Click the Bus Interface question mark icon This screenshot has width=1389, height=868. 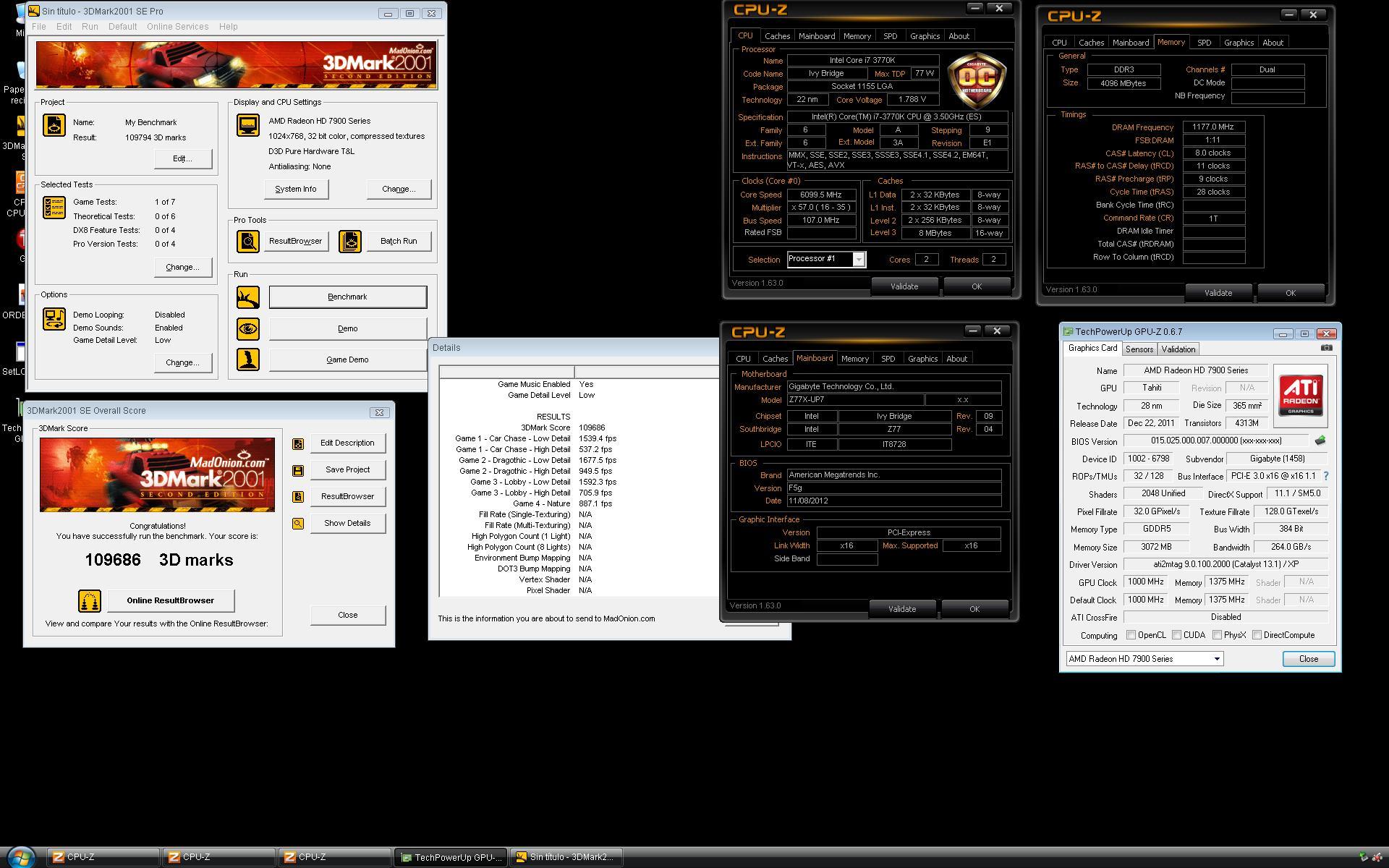pyautogui.click(x=1325, y=476)
